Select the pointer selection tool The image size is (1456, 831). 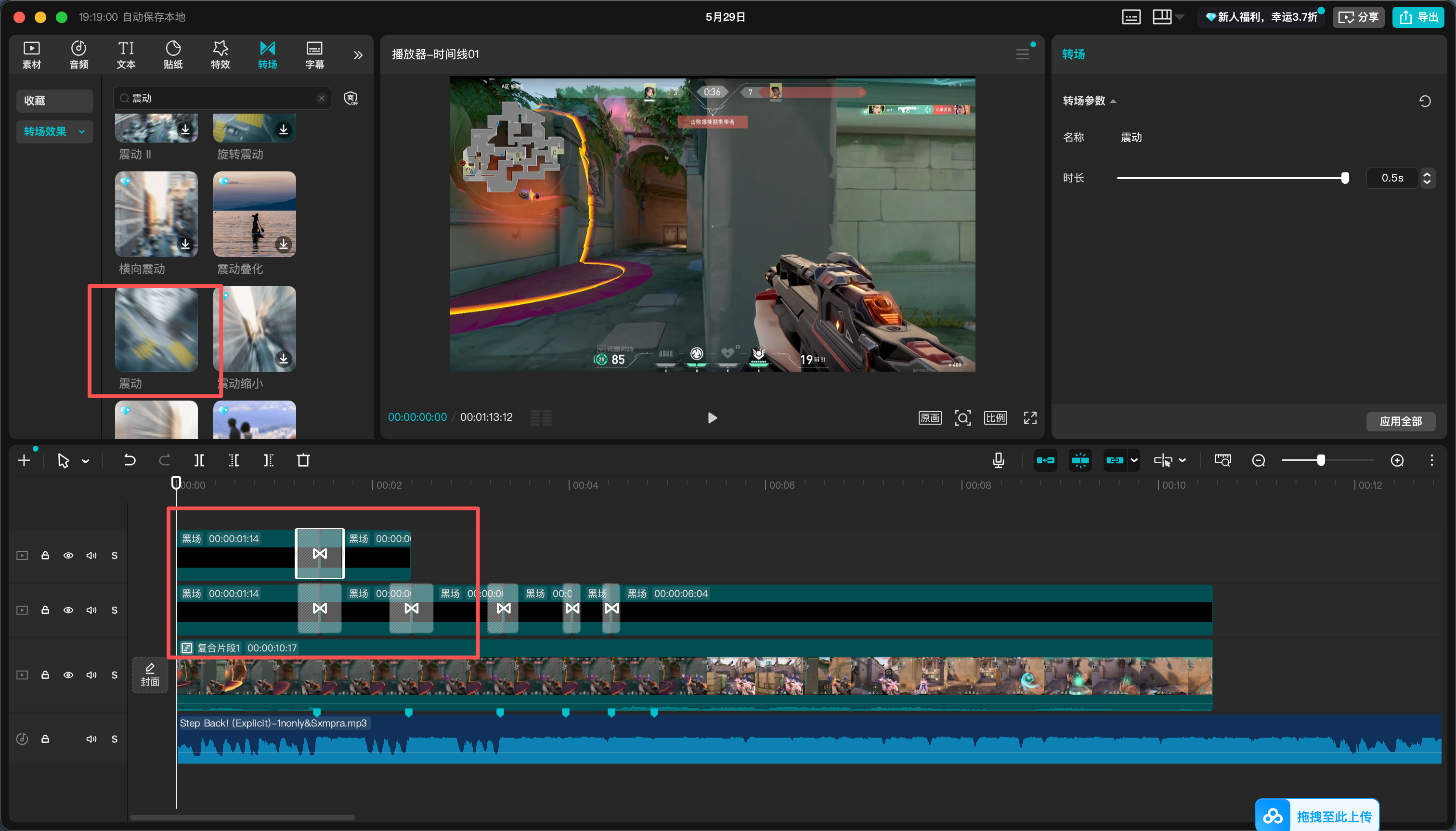point(64,460)
